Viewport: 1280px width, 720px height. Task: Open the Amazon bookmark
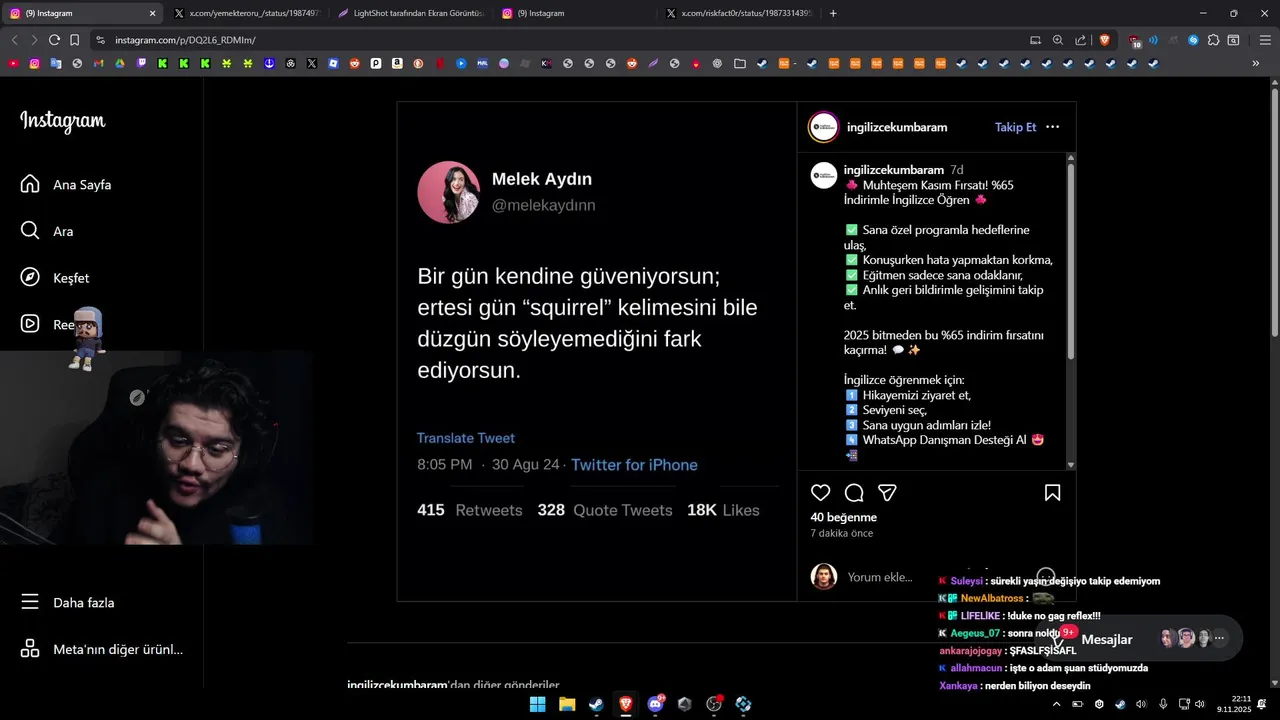[x=397, y=63]
